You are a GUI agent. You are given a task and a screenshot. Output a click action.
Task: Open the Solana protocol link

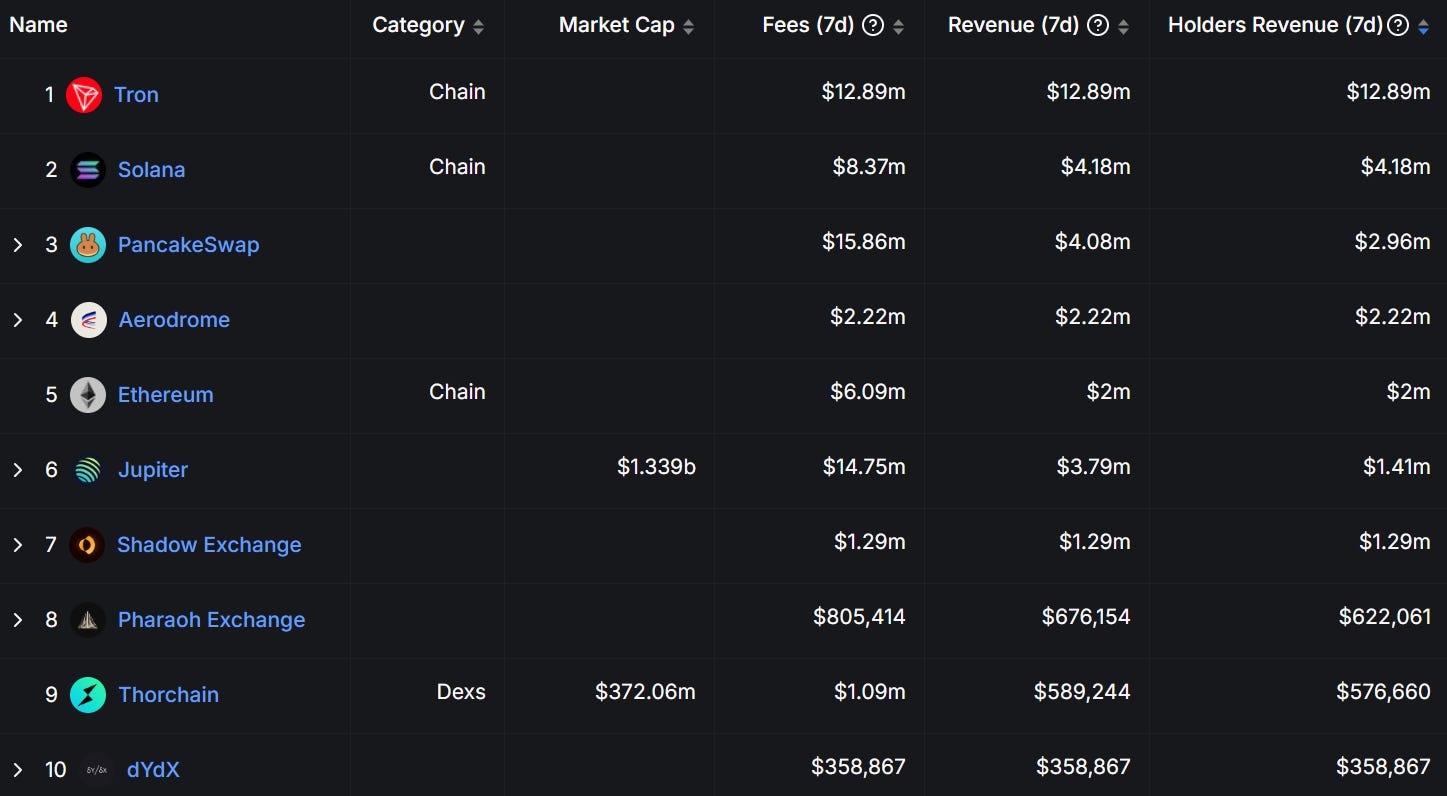coord(151,170)
